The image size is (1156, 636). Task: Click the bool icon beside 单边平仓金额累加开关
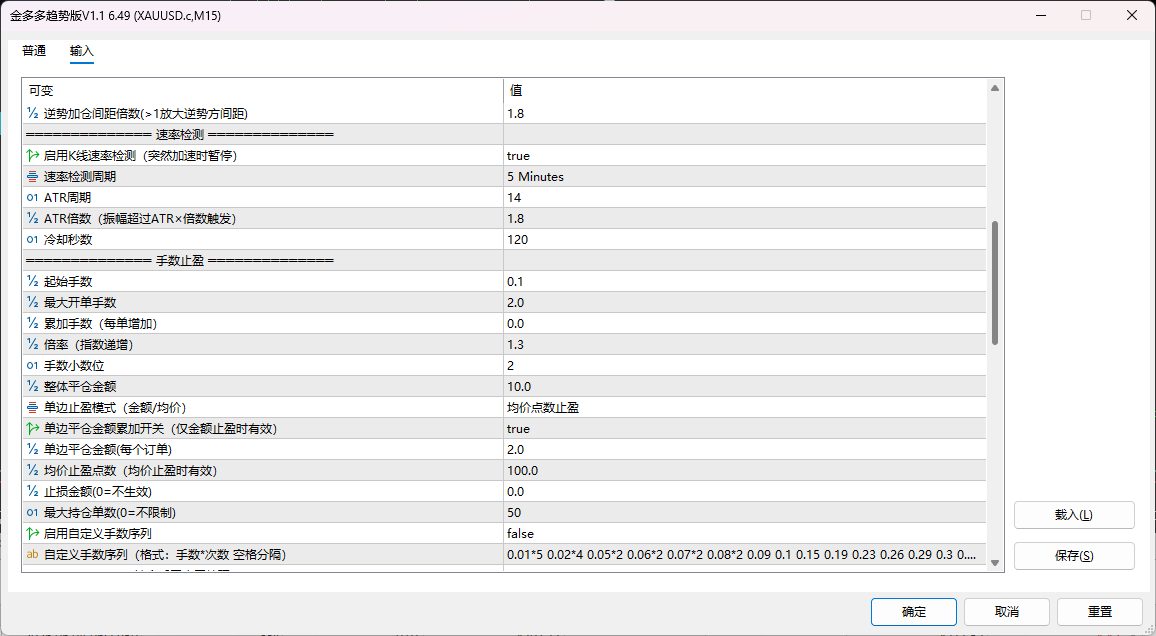point(32,429)
